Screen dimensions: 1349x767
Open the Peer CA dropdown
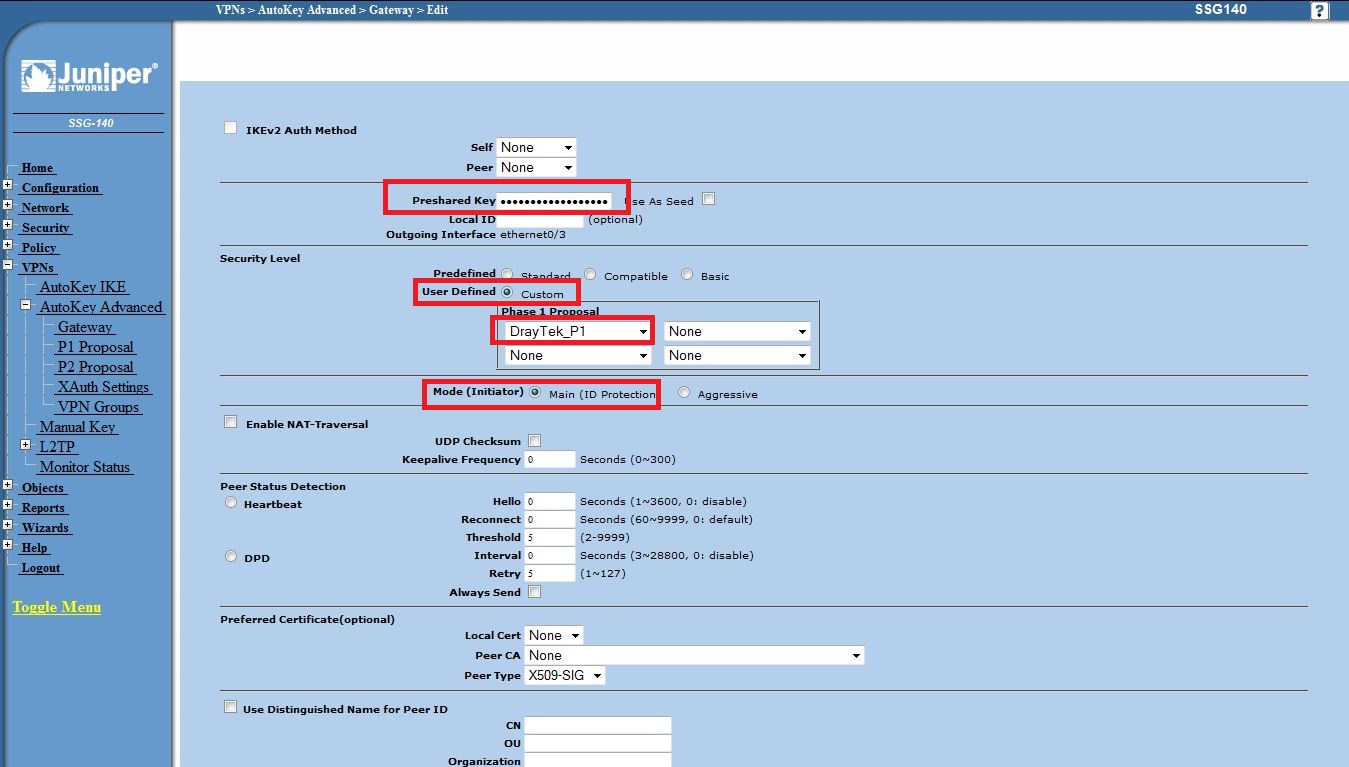point(694,656)
